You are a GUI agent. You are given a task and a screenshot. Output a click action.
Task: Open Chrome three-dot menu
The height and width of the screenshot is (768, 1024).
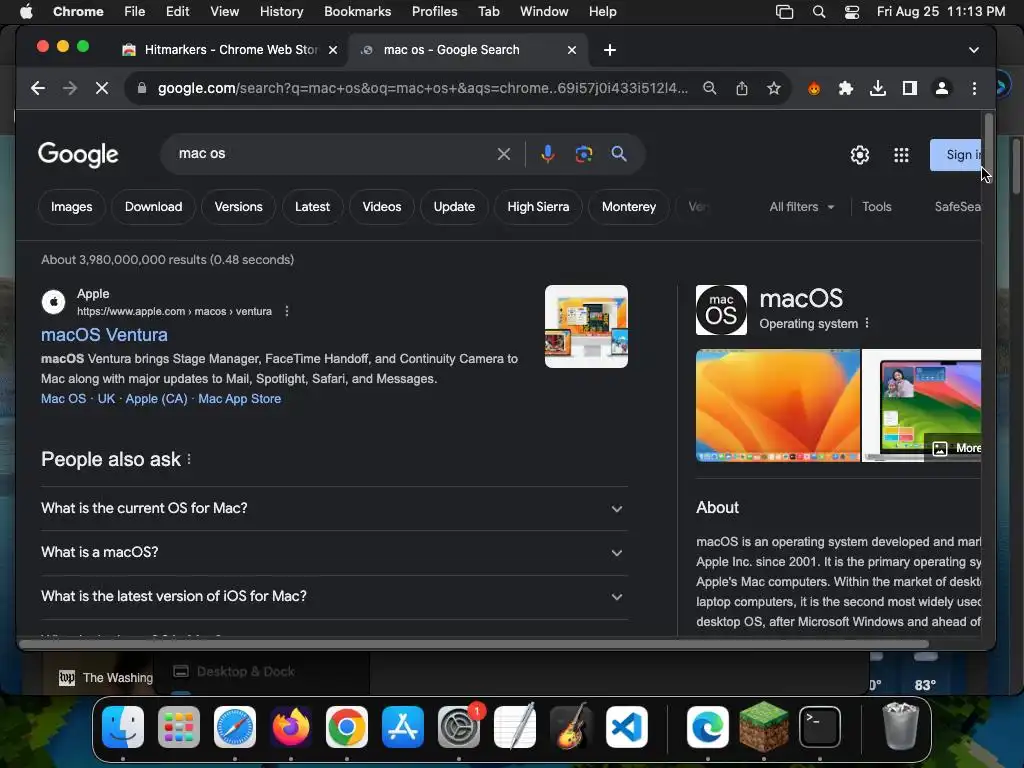point(974,88)
